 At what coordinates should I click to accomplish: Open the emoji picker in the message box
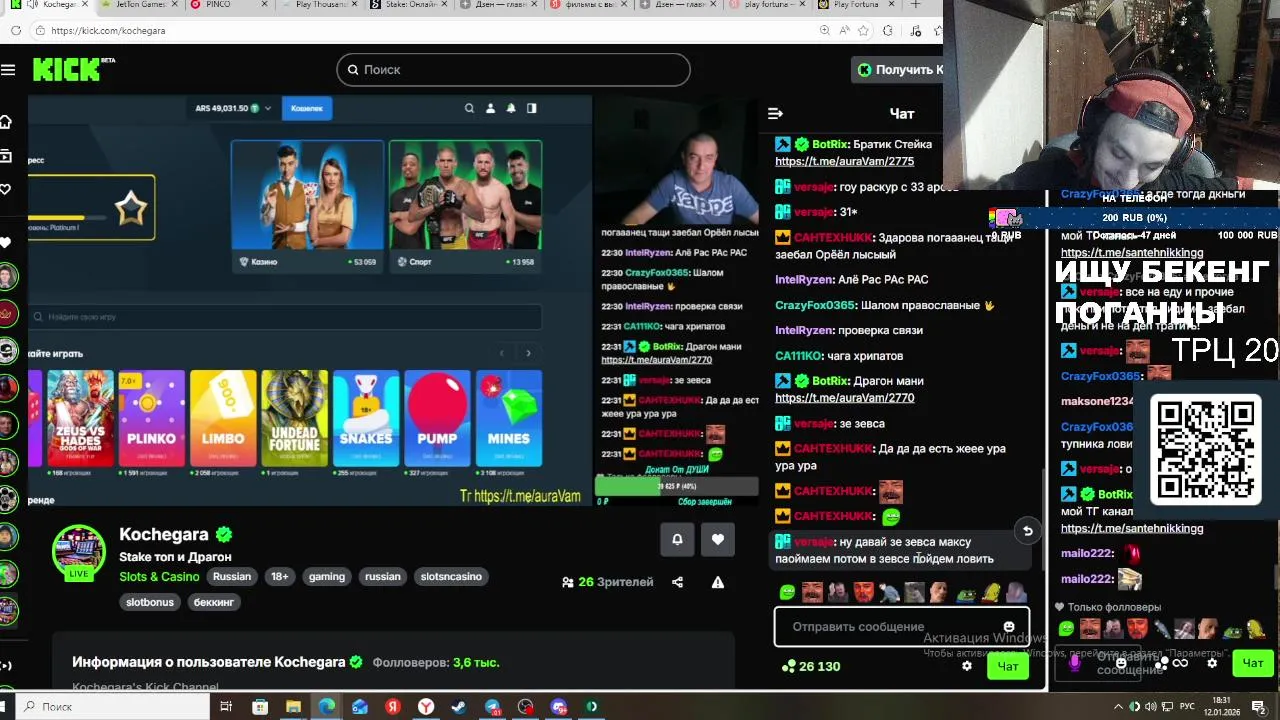coord(1008,627)
